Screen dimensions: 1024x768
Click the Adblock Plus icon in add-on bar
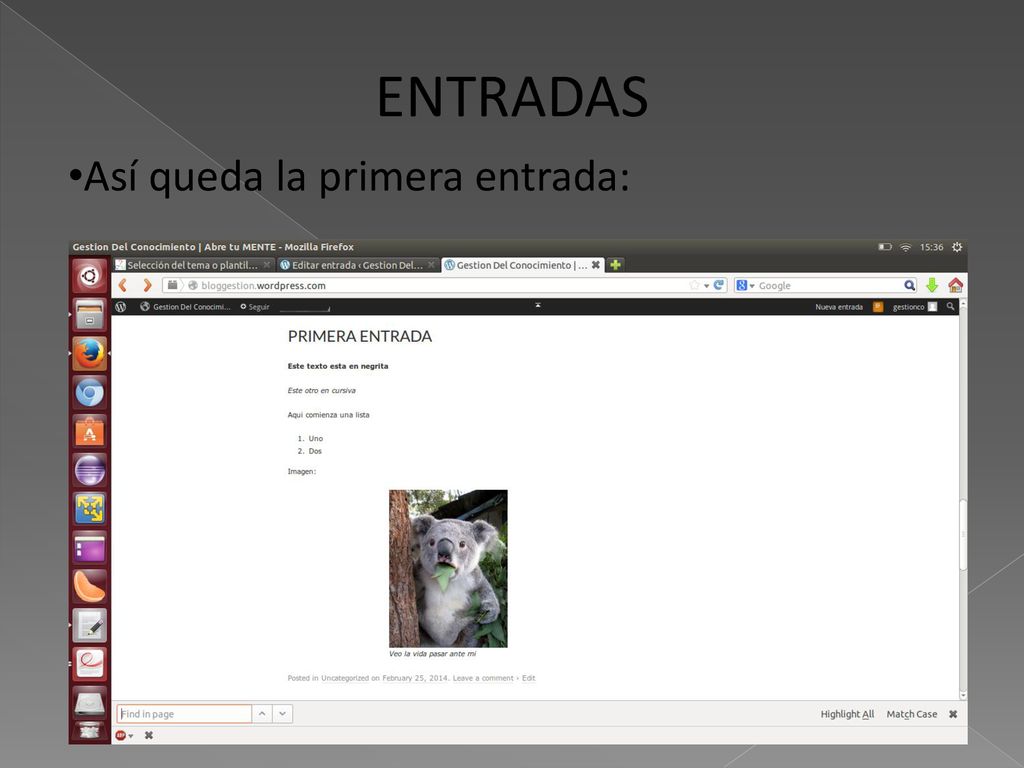tap(120, 735)
